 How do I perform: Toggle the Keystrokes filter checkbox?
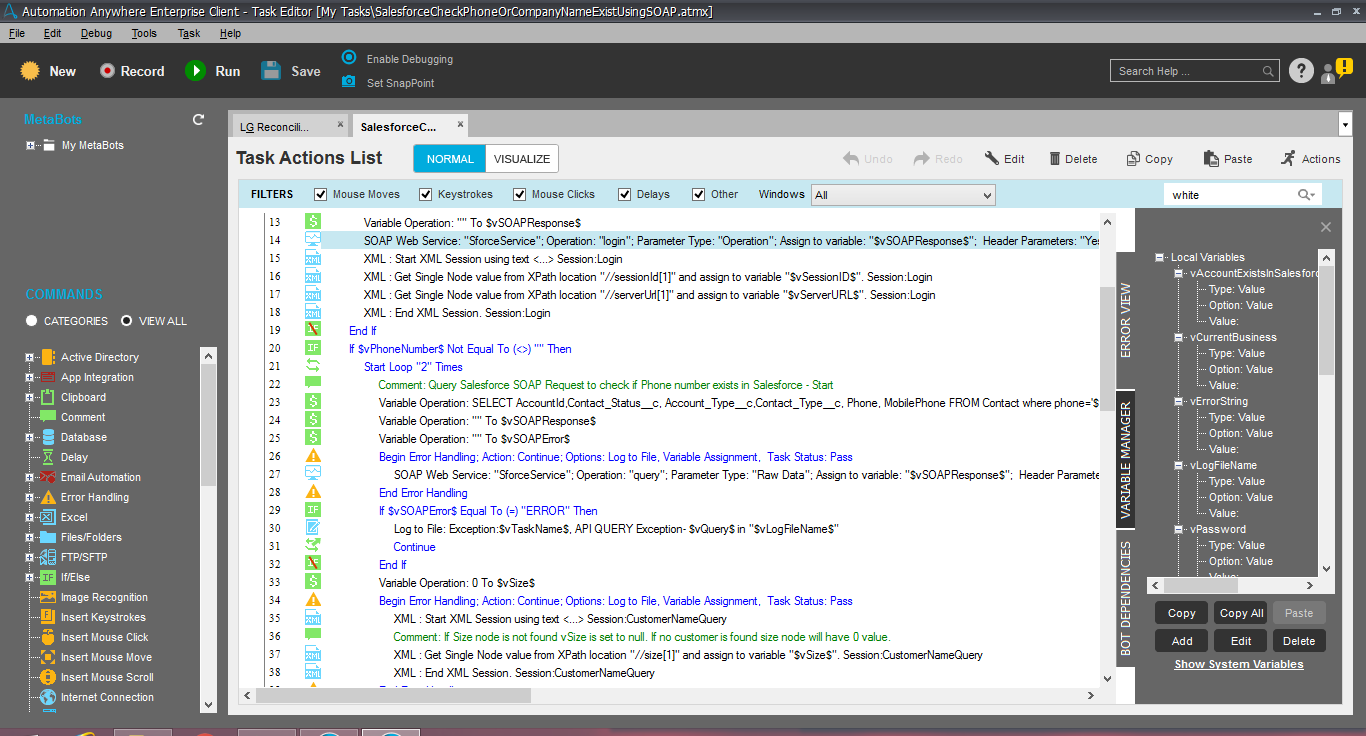click(x=426, y=195)
